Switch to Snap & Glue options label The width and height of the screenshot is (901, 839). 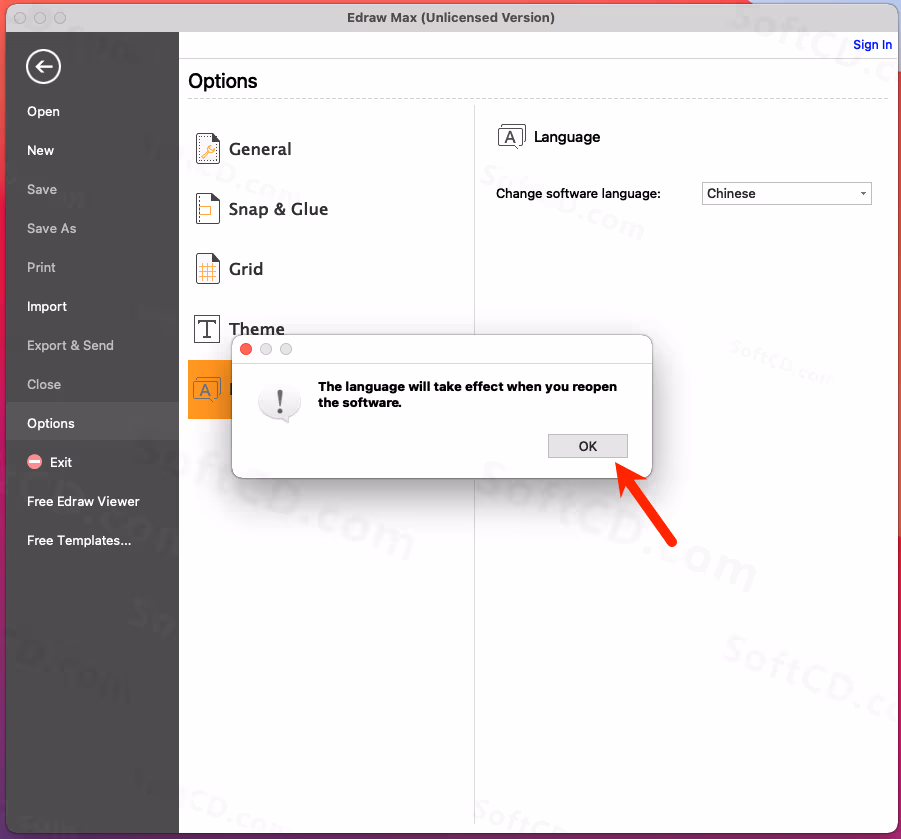[279, 209]
